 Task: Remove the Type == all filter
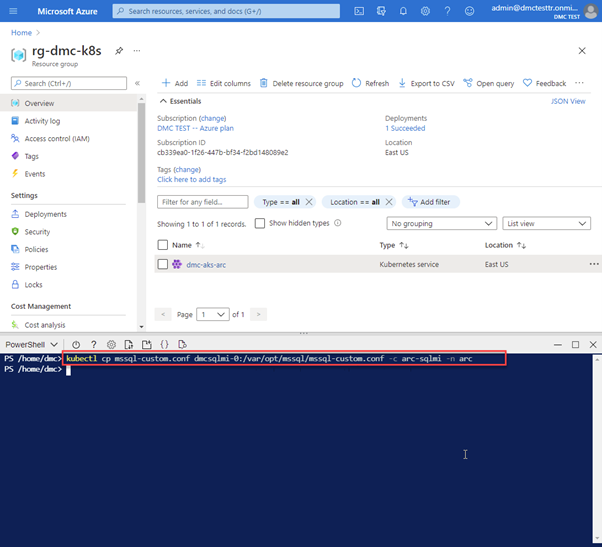click(x=309, y=202)
